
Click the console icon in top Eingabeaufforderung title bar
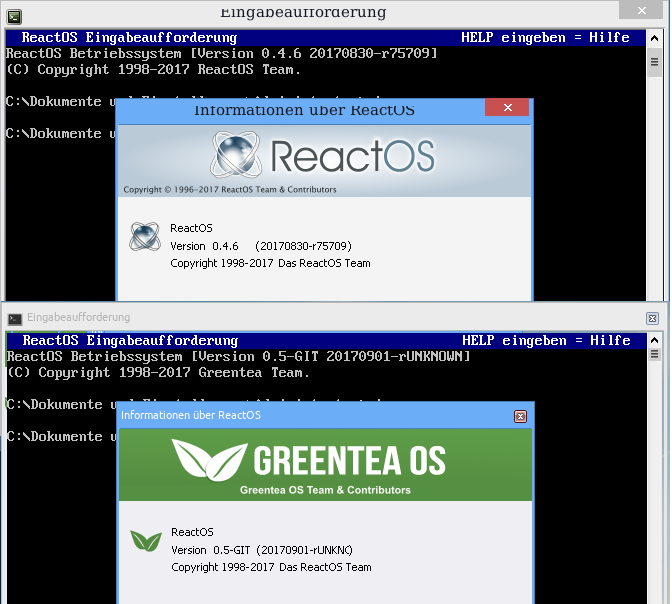[14, 17]
